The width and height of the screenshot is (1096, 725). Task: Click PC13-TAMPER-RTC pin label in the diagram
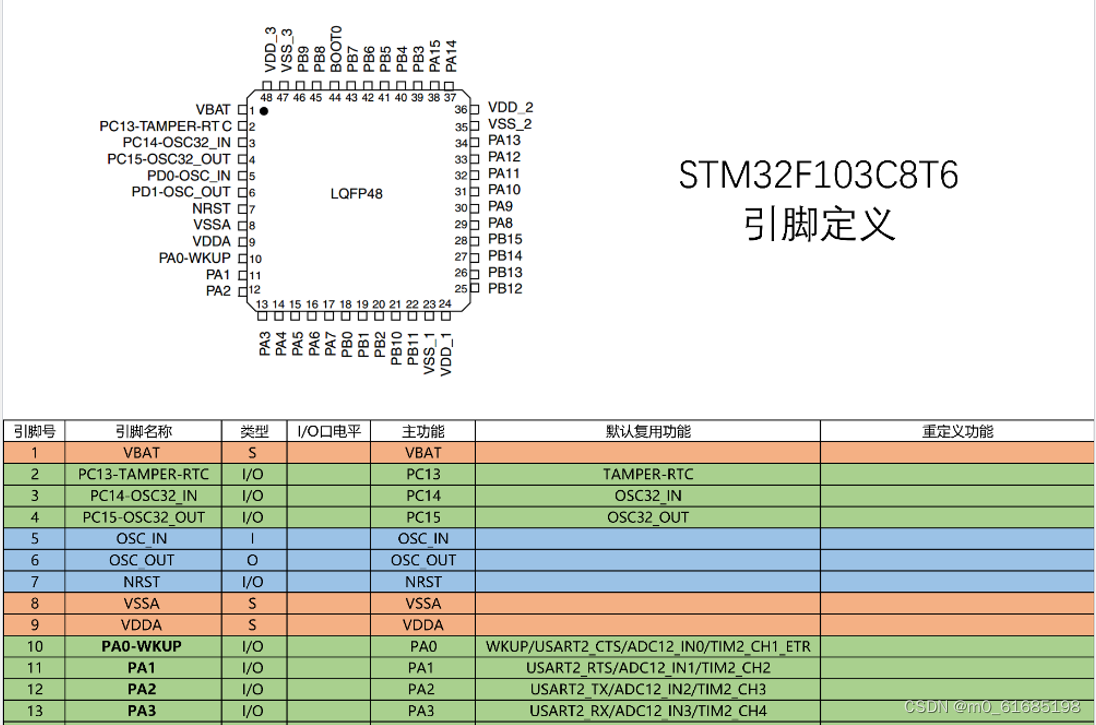165,127
